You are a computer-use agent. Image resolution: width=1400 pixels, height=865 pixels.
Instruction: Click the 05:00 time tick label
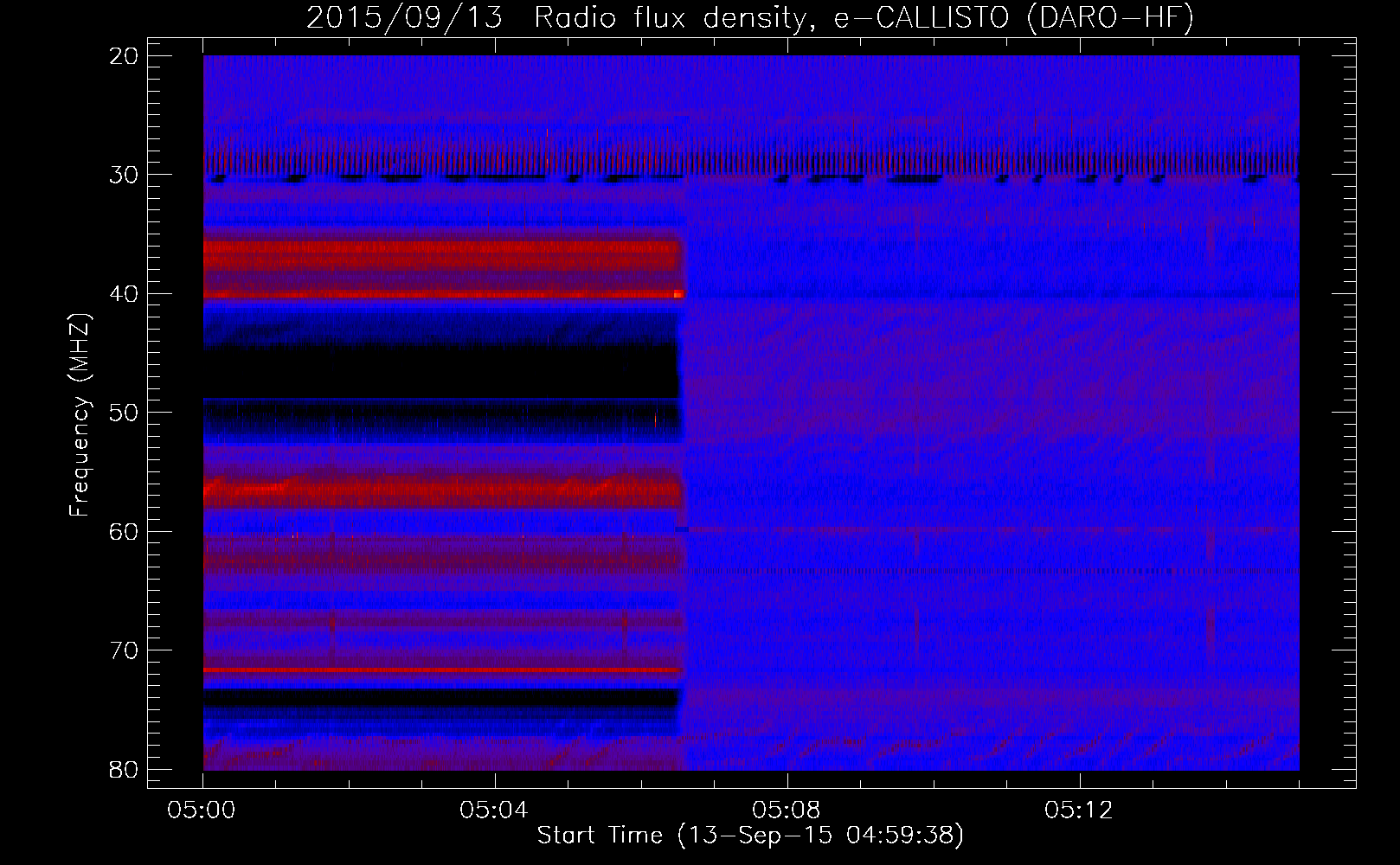click(202, 811)
